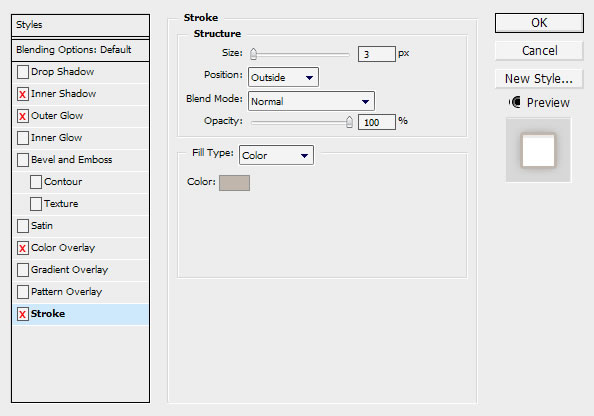
Task: Uncheck the Inner Shadow checkbox
Action: point(23,94)
